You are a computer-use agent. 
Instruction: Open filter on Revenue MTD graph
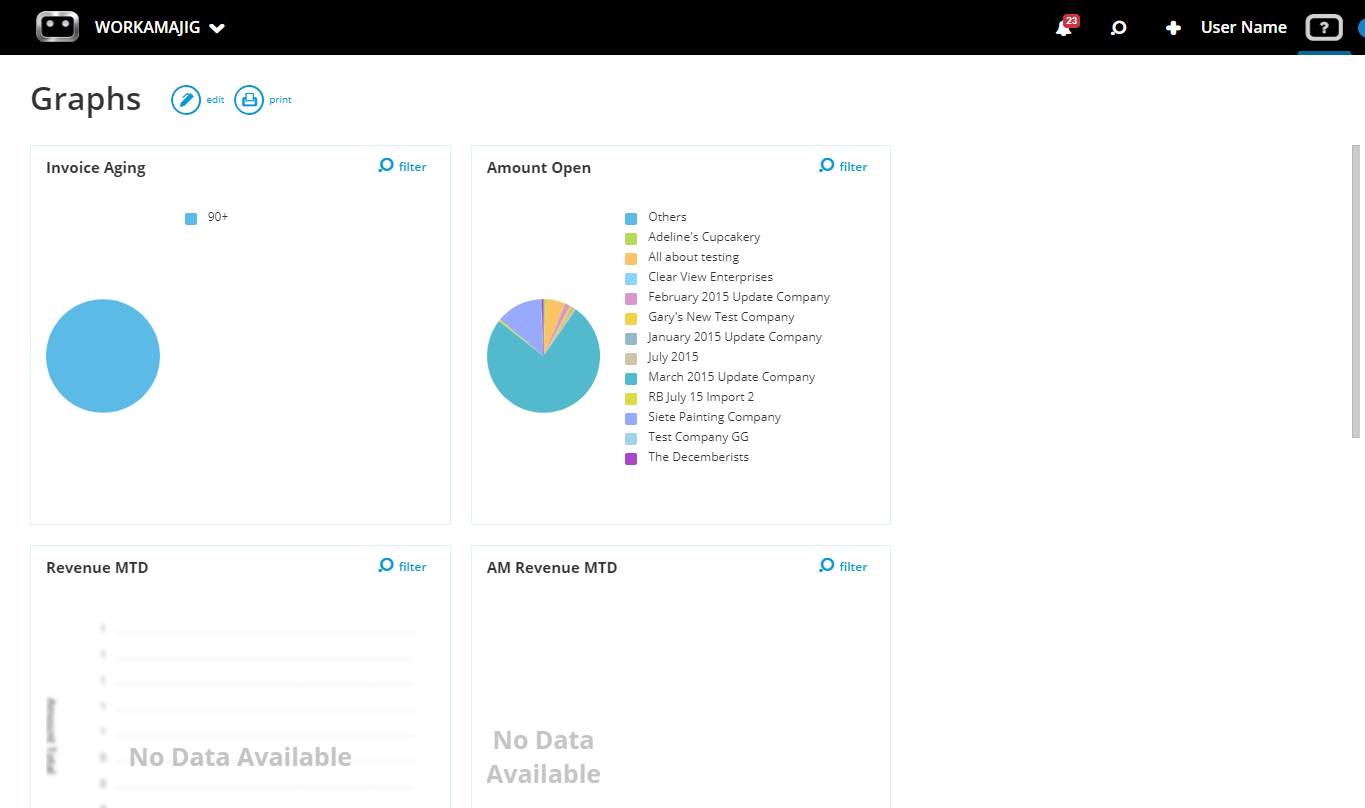(403, 566)
